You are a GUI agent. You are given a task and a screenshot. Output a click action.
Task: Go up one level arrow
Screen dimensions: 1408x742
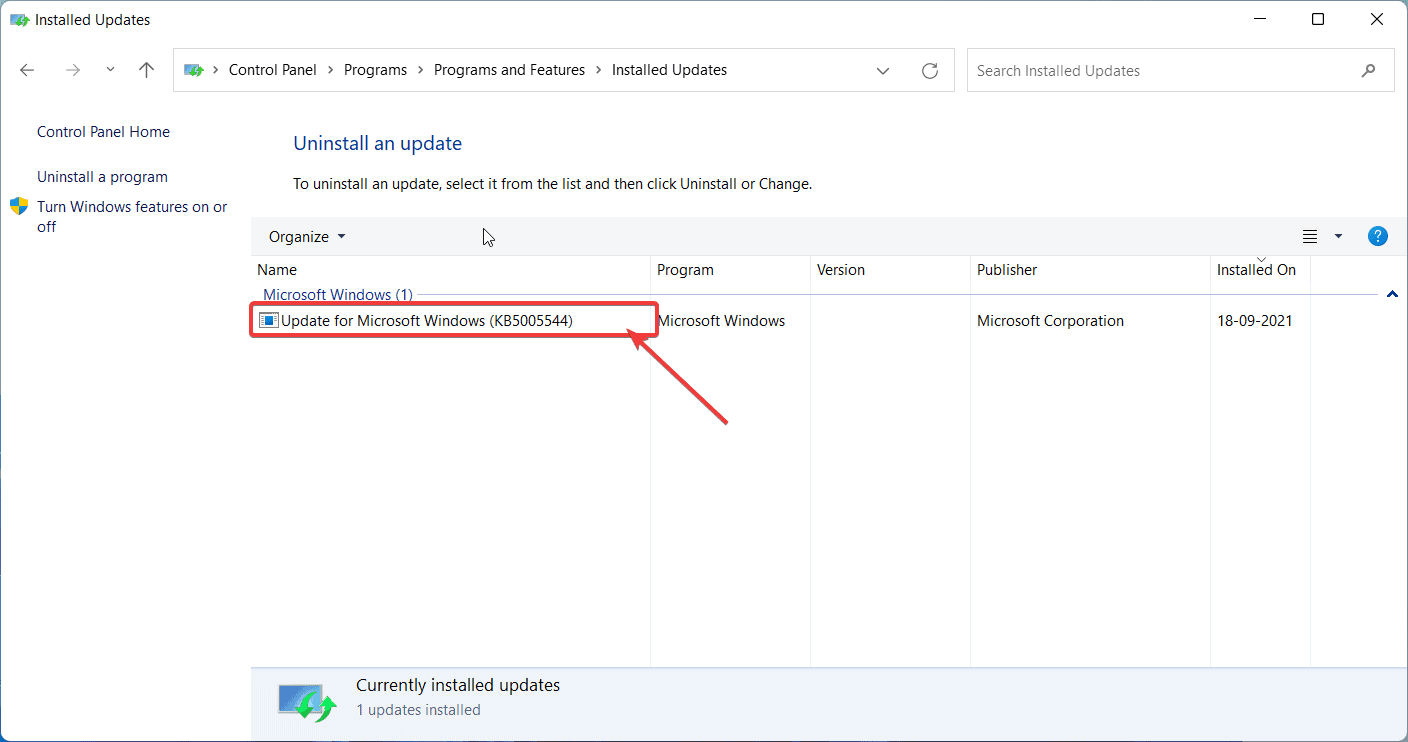pyautogui.click(x=147, y=70)
